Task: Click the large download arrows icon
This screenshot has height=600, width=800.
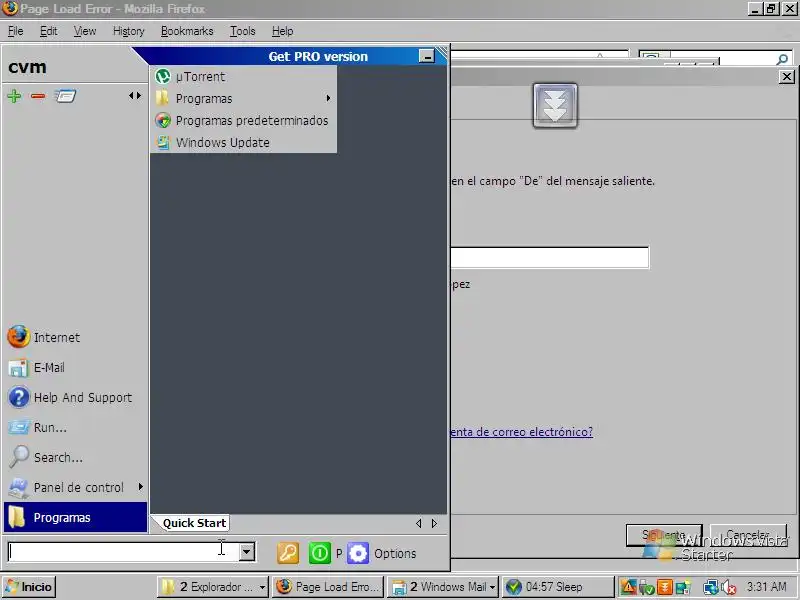Action: point(555,106)
